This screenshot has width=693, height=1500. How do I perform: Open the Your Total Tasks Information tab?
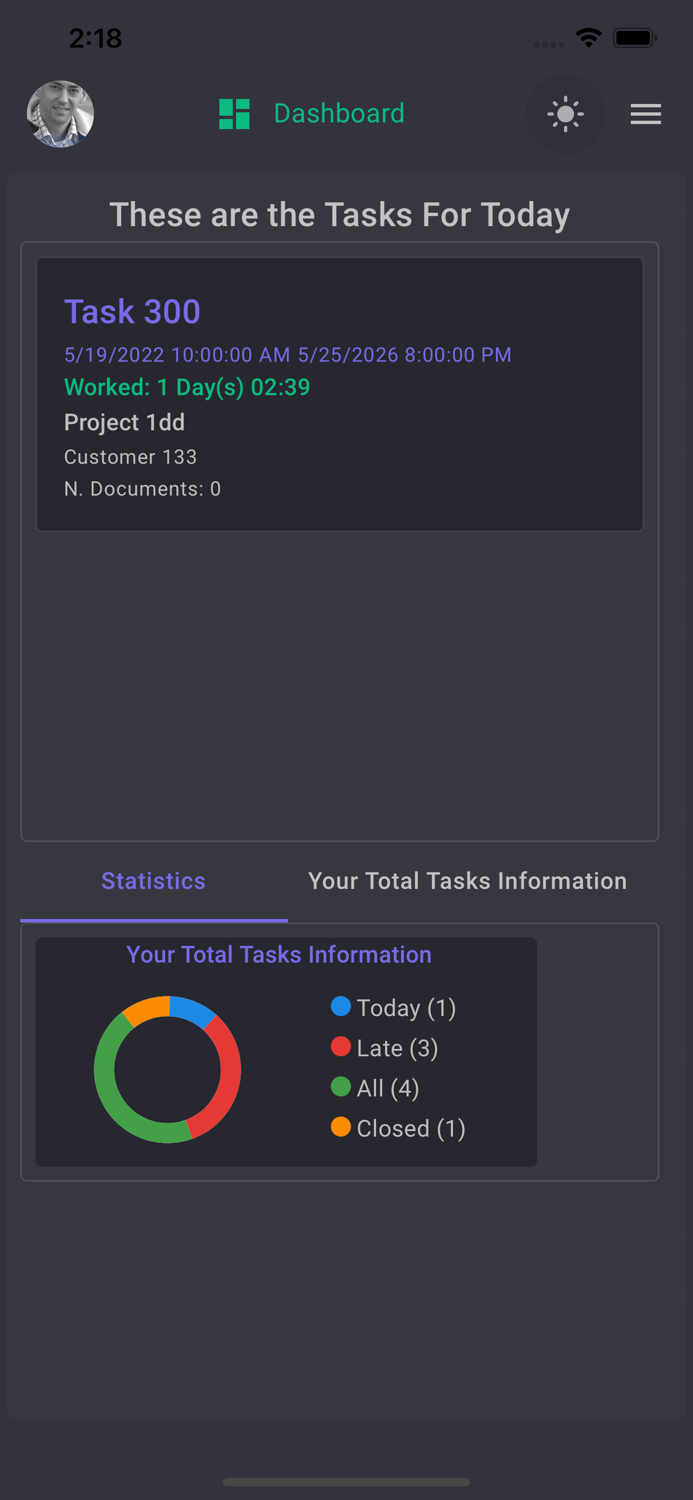pos(467,881)
